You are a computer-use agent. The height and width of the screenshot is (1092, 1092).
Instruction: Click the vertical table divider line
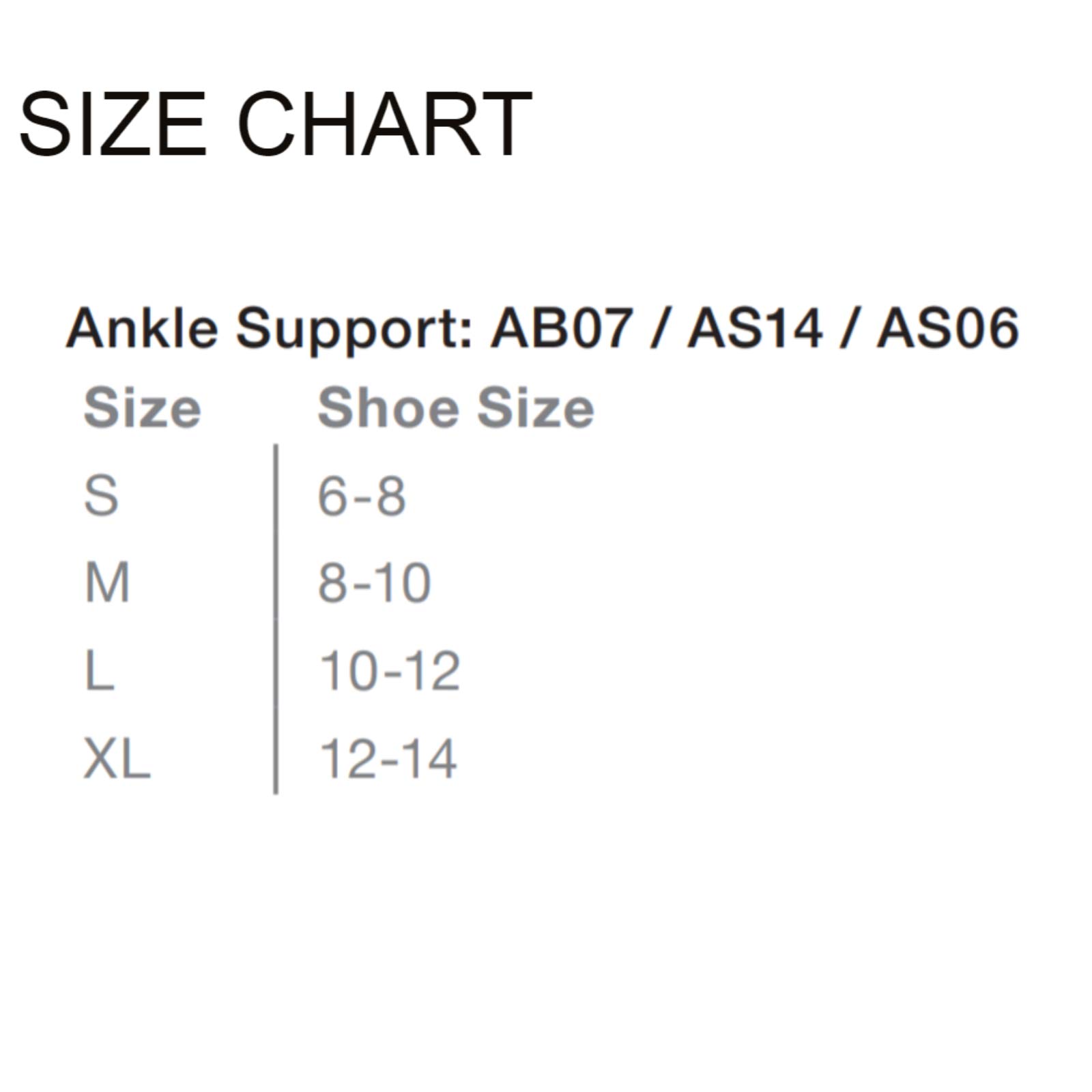pos(276,619)
